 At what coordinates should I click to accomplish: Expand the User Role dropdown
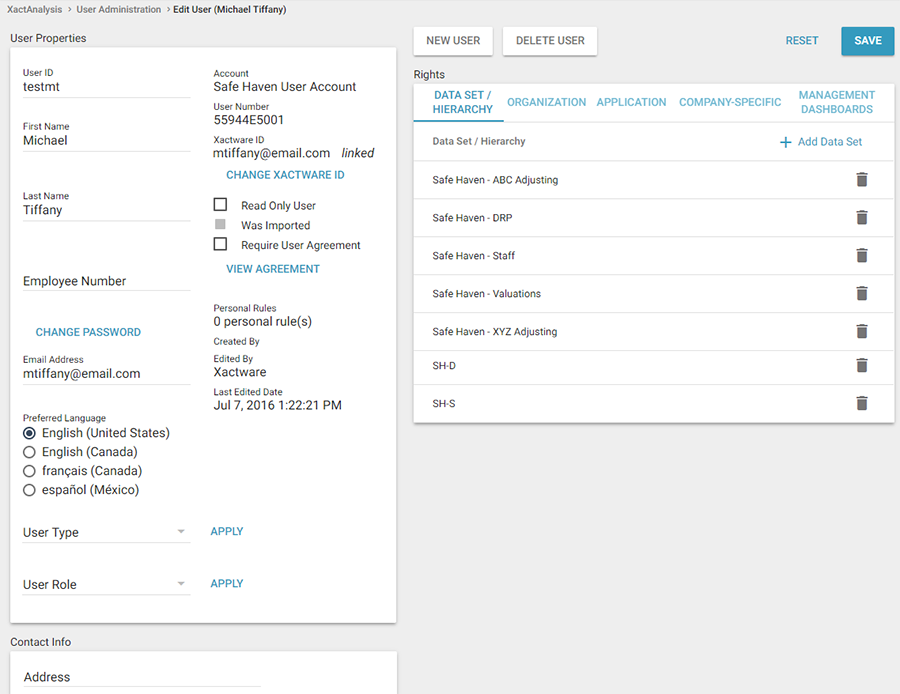pyautogui.click(x=106, y=585)
